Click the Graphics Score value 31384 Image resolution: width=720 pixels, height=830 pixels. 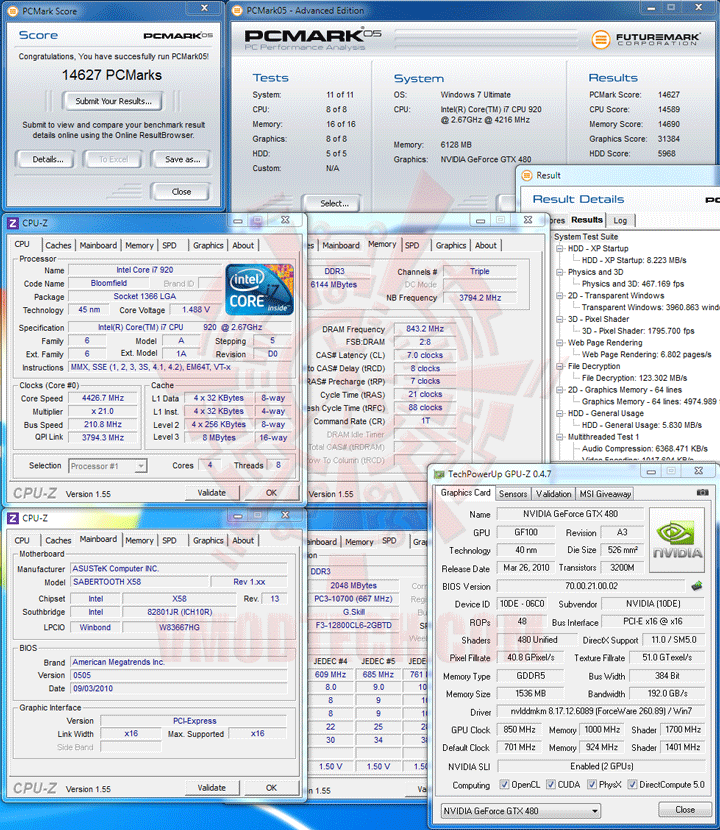(669, 139)
